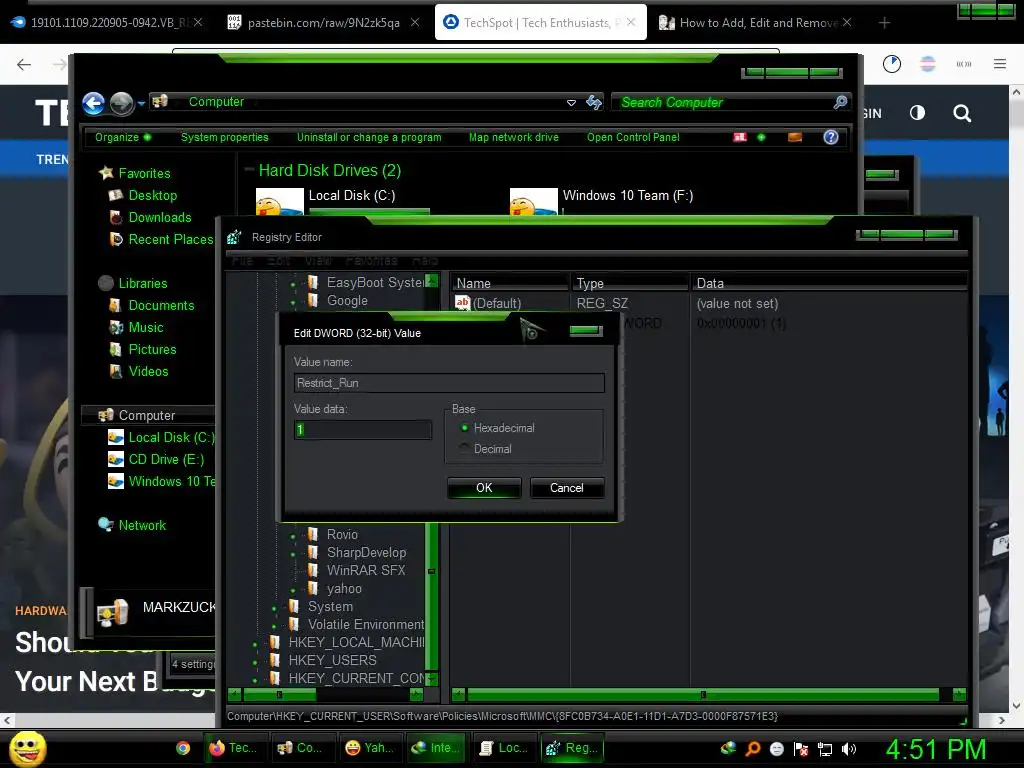Open the recent pages dropdown beside forward arrow

pyautogui.click(x=141, y=103)
